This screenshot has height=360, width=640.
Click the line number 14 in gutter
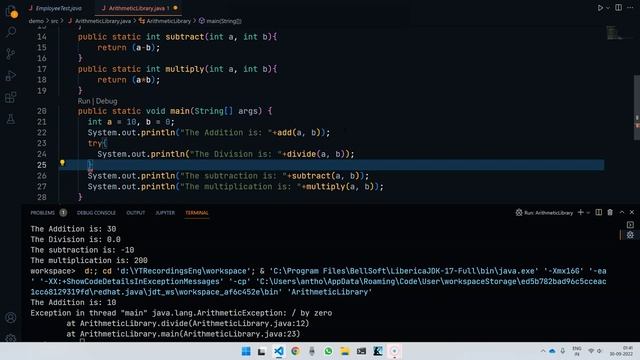[42, 37]
